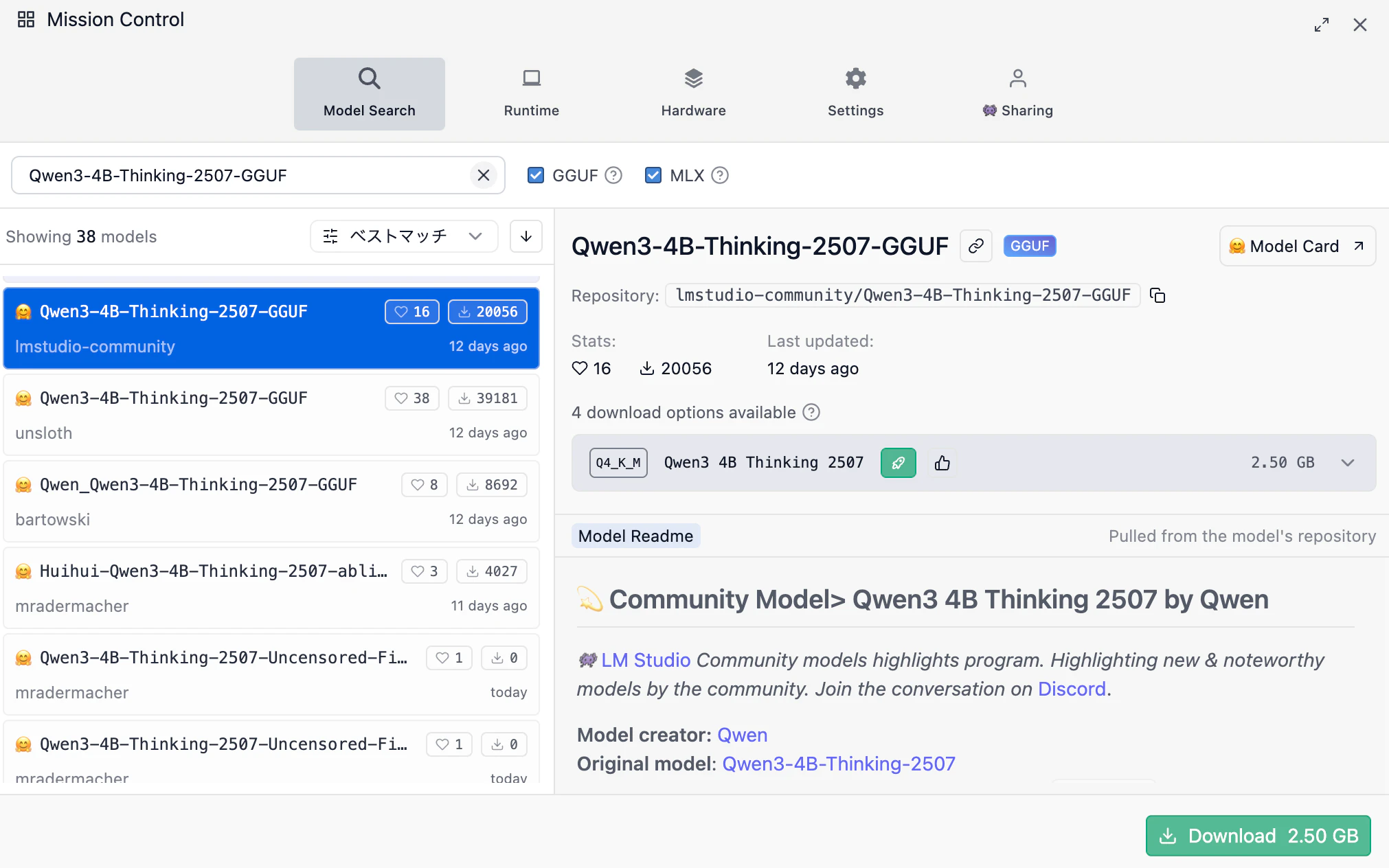
Task: Toggle the GGUF checkbox
Action: [x=536, y=176]
